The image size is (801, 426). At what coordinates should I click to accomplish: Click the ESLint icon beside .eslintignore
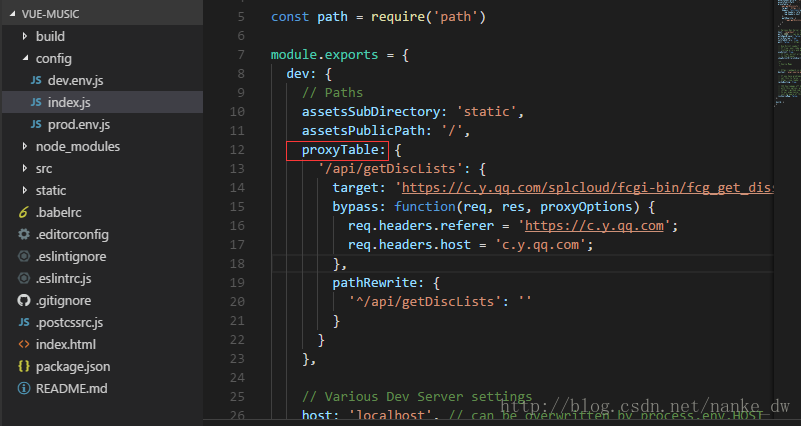pos(24,256)
